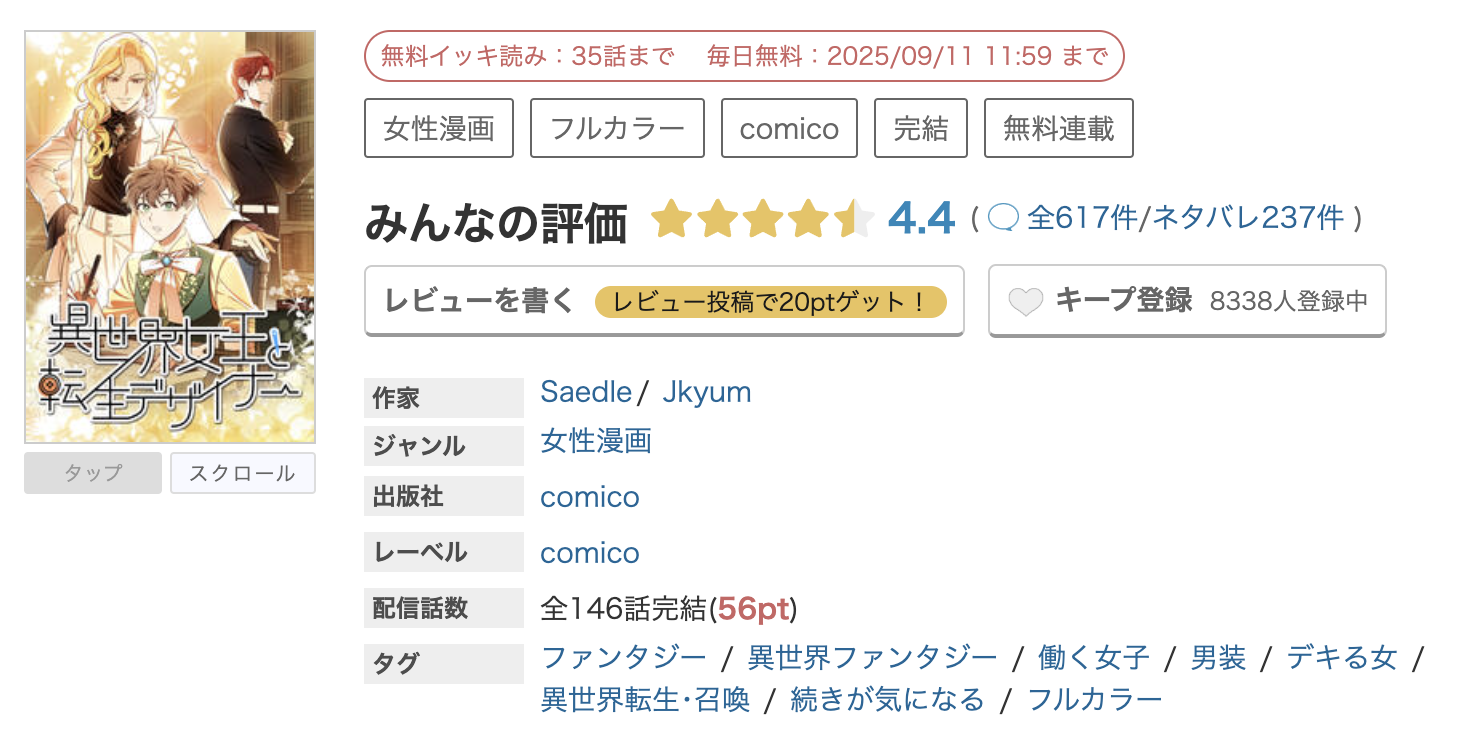Open the 全617件 reviews link
The width and height of the screenshot is (1458, 738).
point(1082,218)
